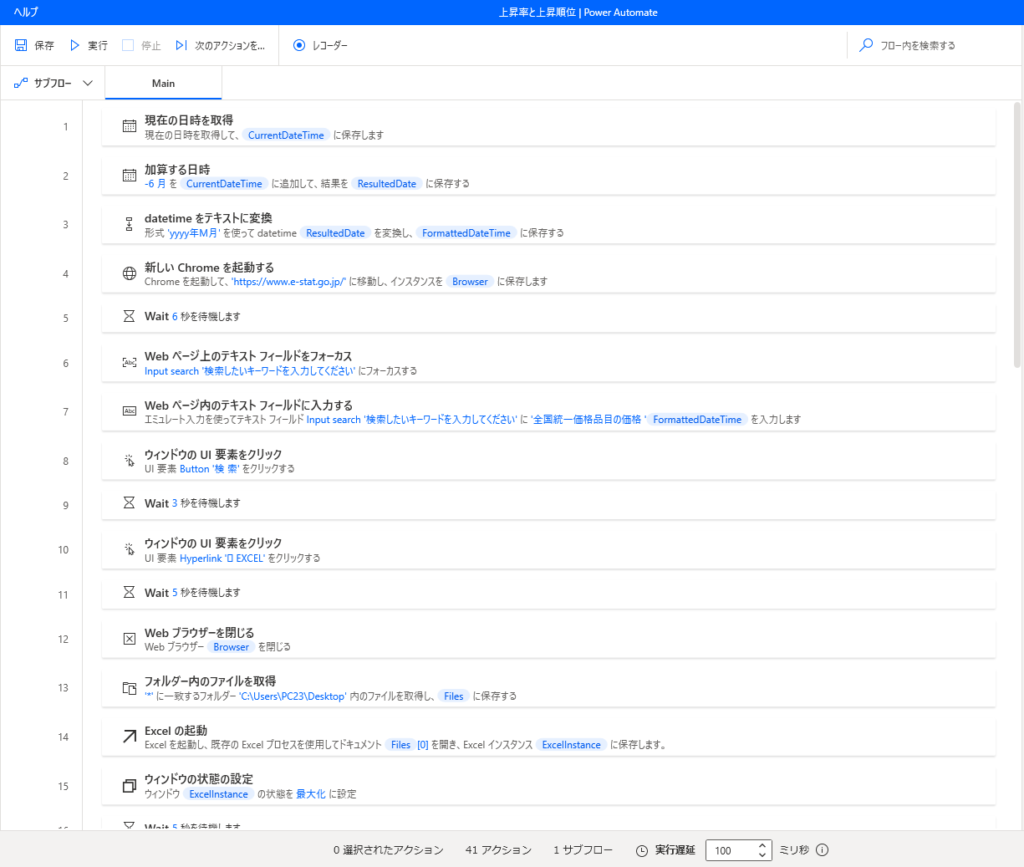This screenshot has width=1024, height=867.
Task: Switch to the Main tab
Action: [x=163, y=83]
